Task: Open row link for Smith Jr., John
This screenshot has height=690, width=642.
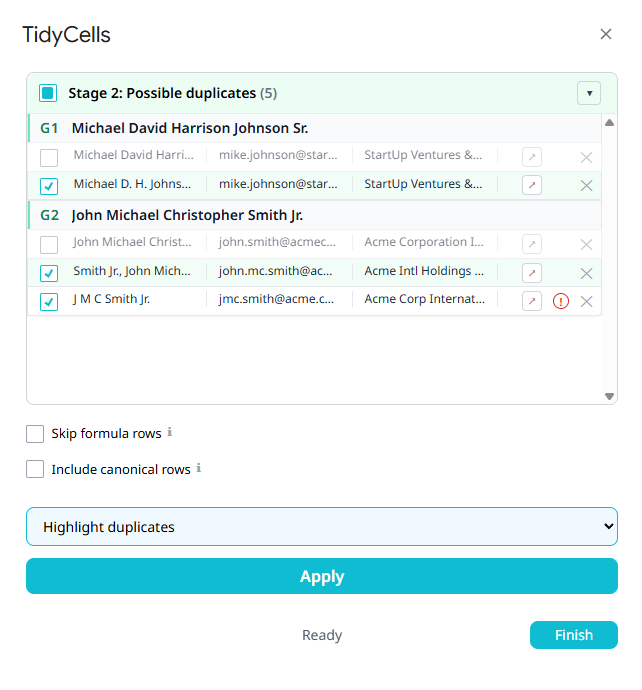Action: tap(533, 272)
